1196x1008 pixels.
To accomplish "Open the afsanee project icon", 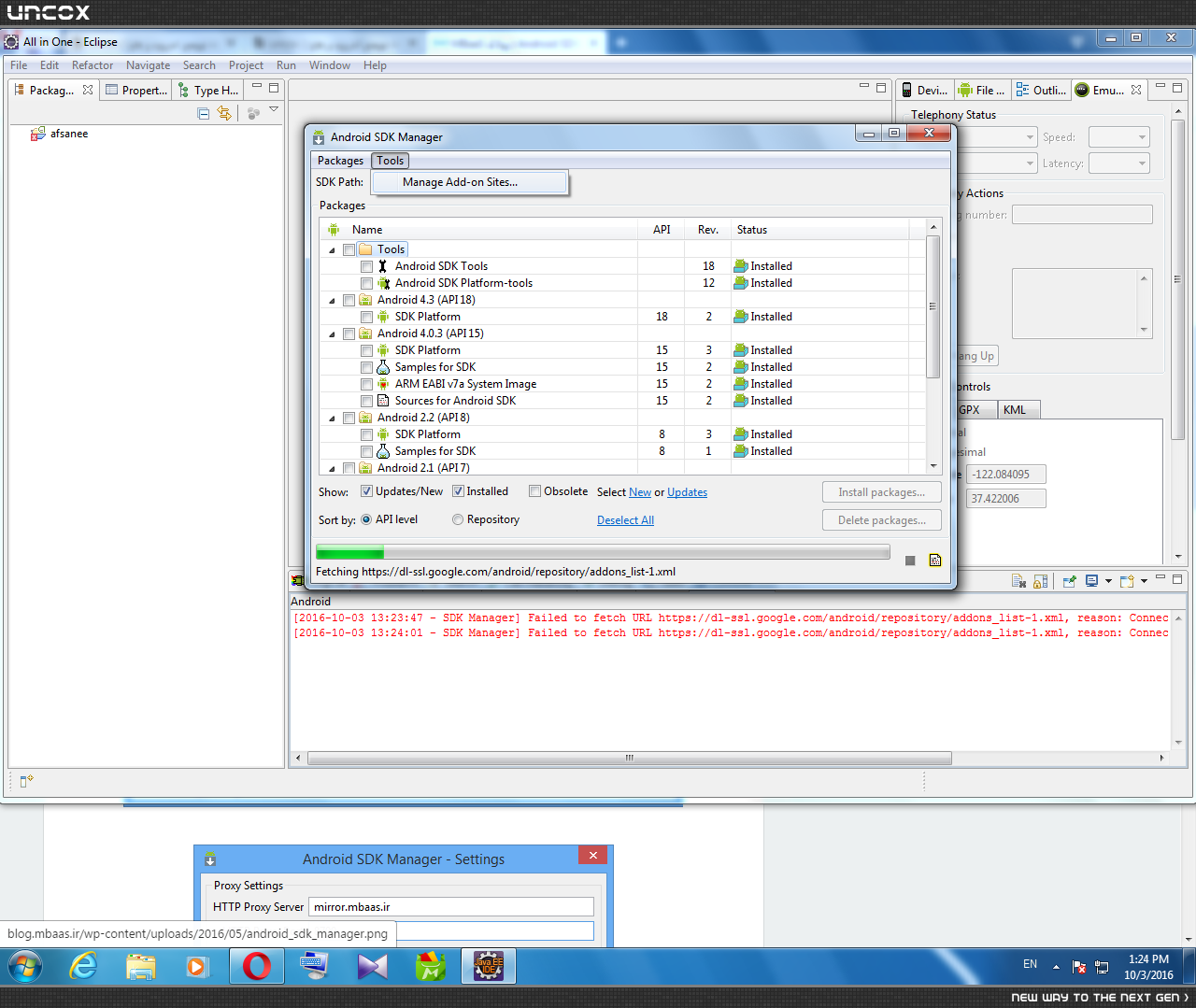I will click(38, 134).
